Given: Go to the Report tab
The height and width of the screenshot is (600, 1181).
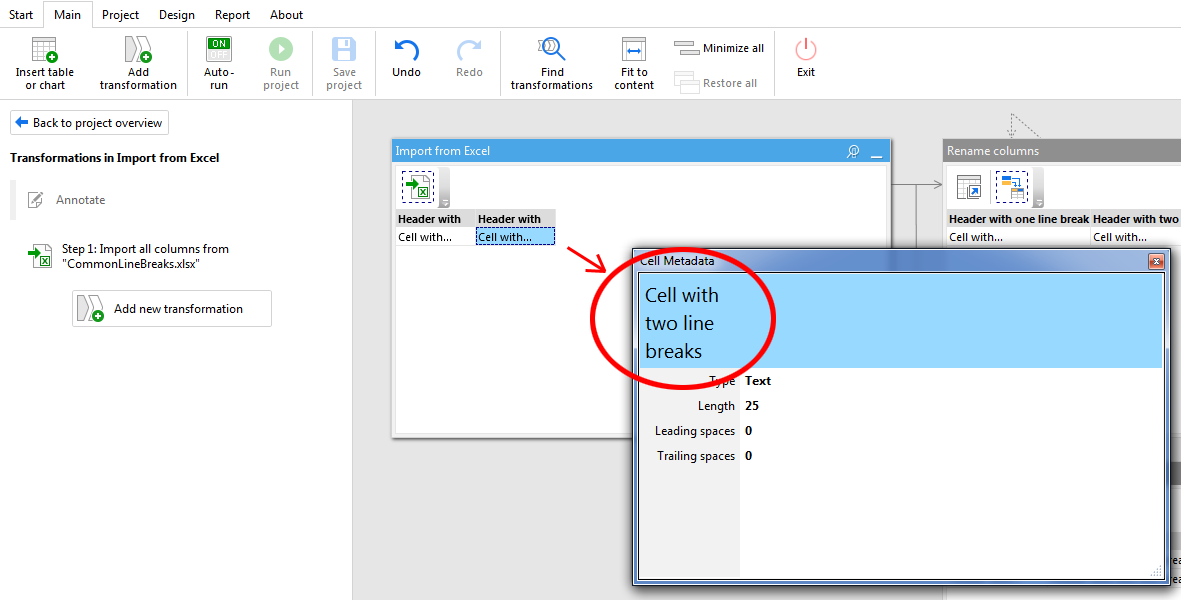Looking at the screenshot, I should pos(232,14).
